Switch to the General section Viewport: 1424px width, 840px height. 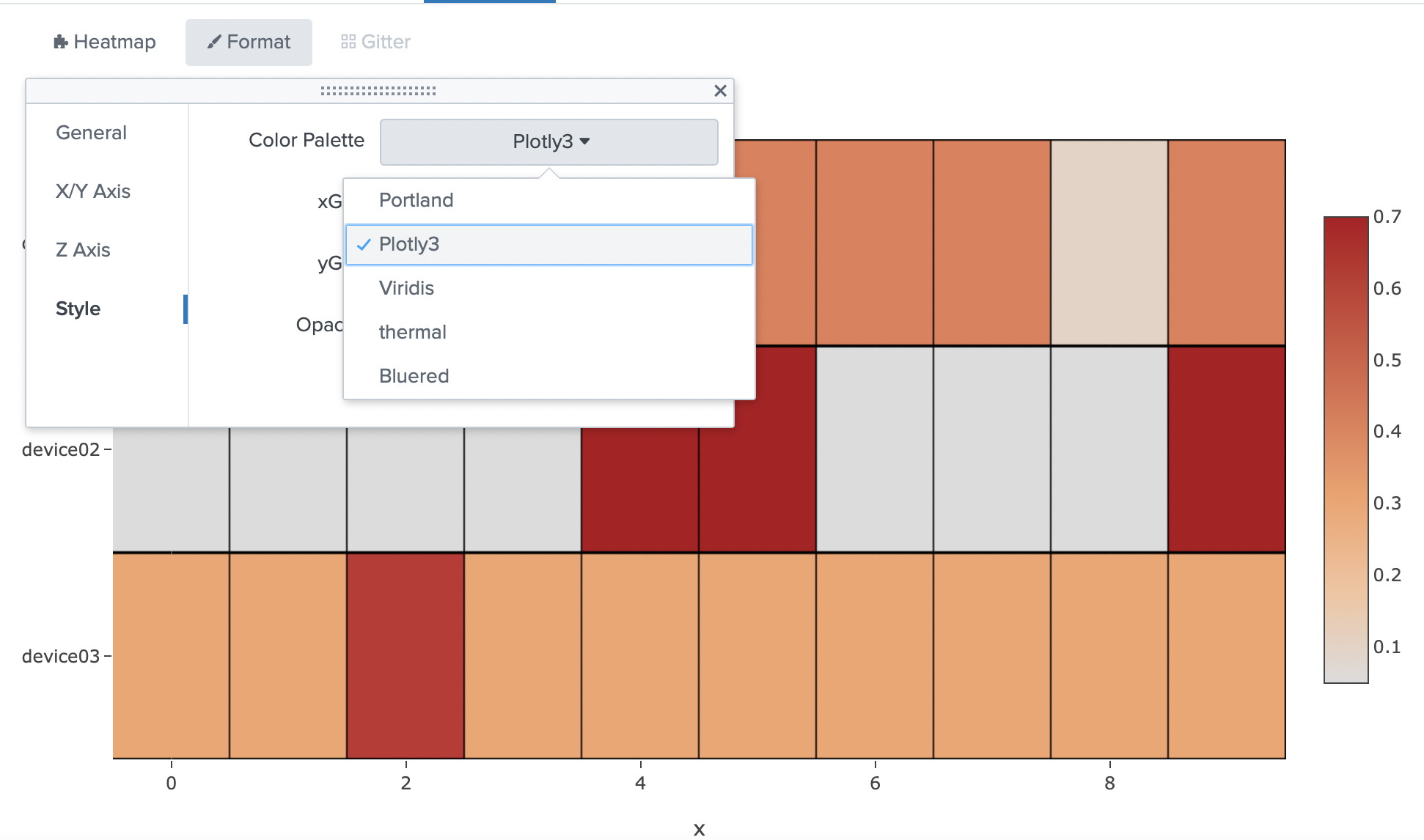[x=91, y=133]
